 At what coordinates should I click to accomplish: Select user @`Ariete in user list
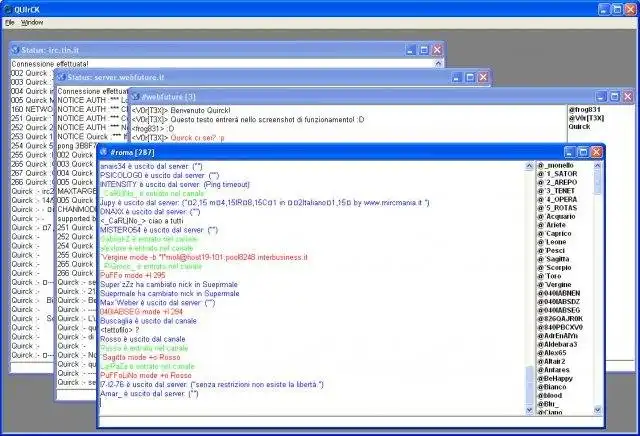(x=551, y=225)
